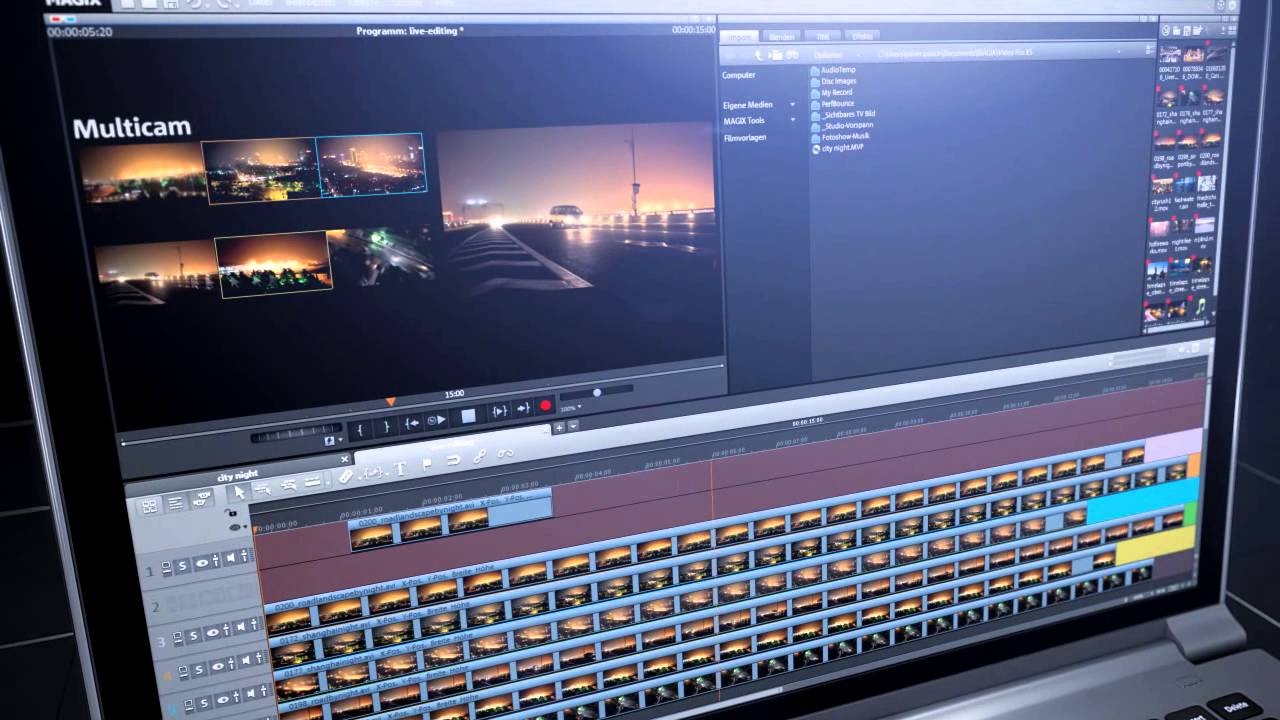Toggle visibility eye on track 1
This screenshot has height=720, width=1280.
pyautogui.click(x=202, y=562)
